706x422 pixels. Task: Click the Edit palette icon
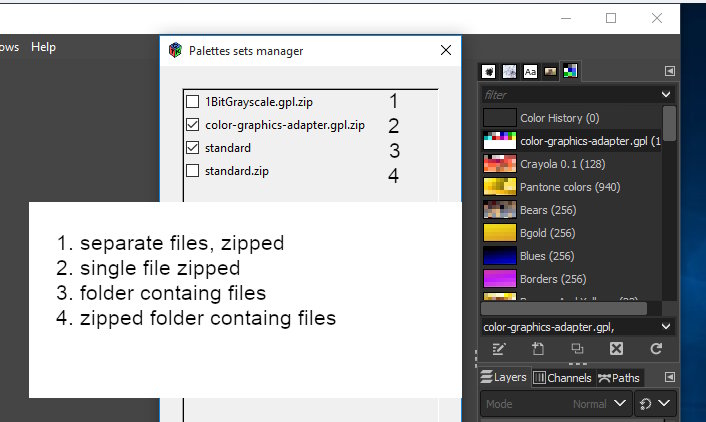tap(499, 349)
